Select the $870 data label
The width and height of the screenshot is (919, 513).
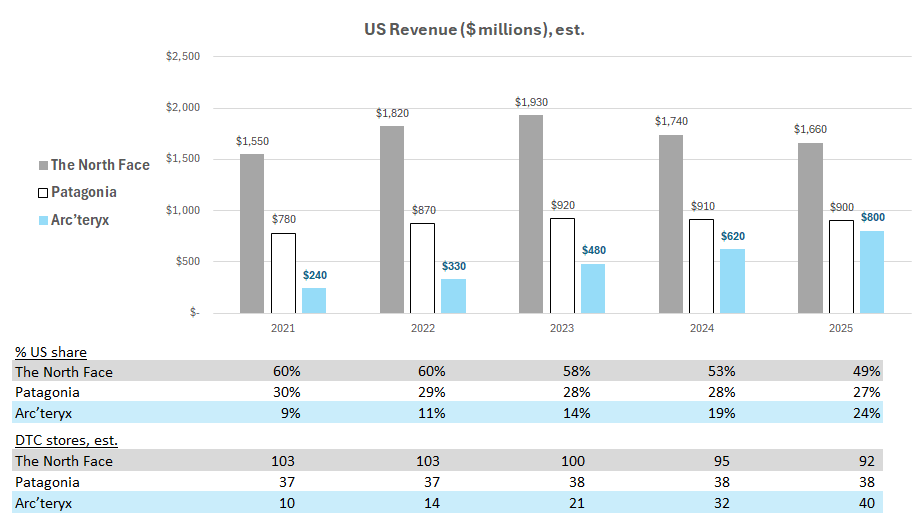coord(424,210)
